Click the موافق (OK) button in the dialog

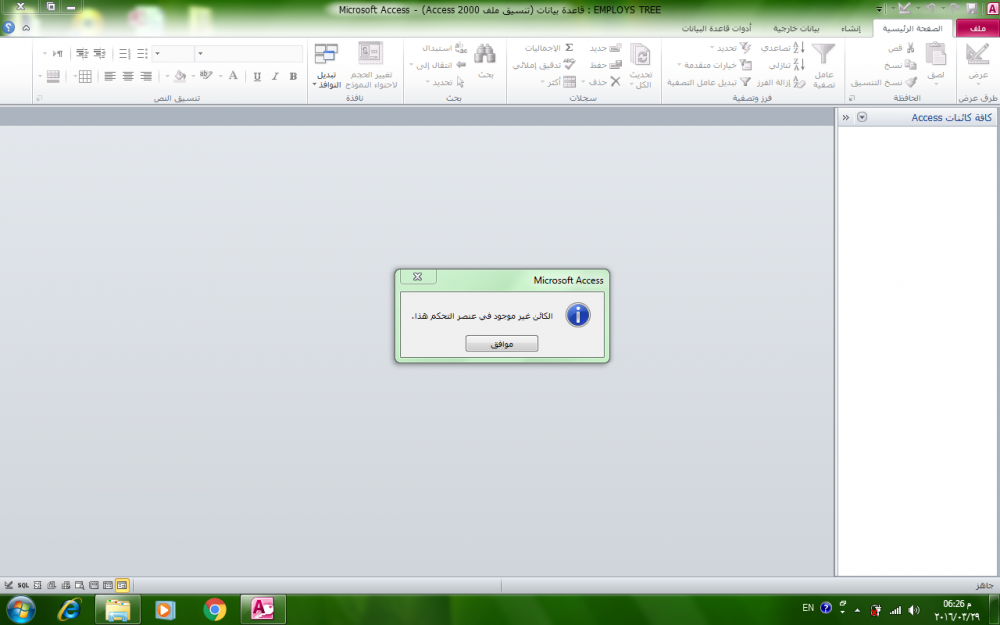[x=501, y=344]
